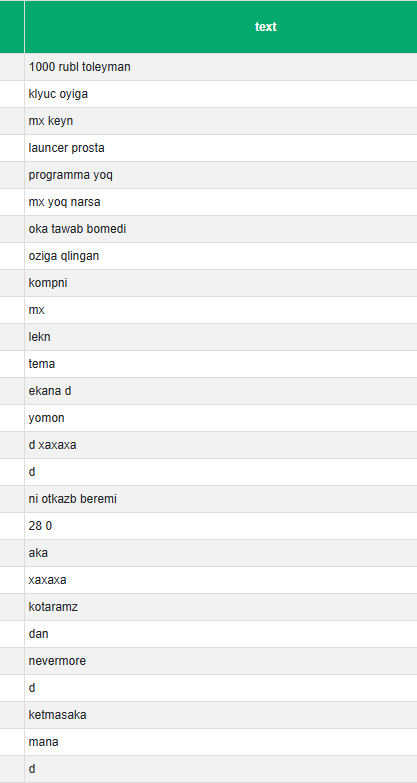Screen dimensions: 417x783
Task: Select the '28 0' row
Action: coord(221,525)
